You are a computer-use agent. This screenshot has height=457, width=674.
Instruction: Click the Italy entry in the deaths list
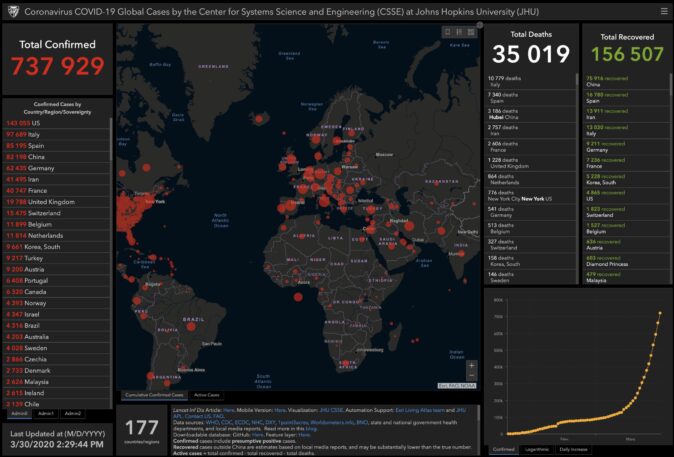pyautogui.click(x=531, y=81)
